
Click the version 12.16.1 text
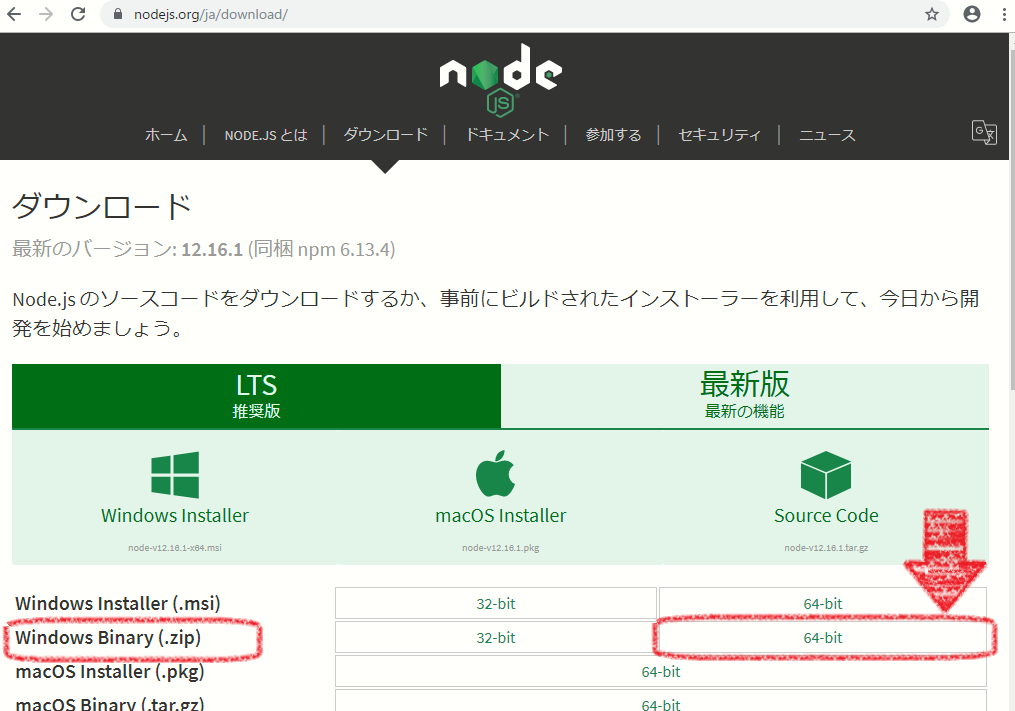pos(212,249)
